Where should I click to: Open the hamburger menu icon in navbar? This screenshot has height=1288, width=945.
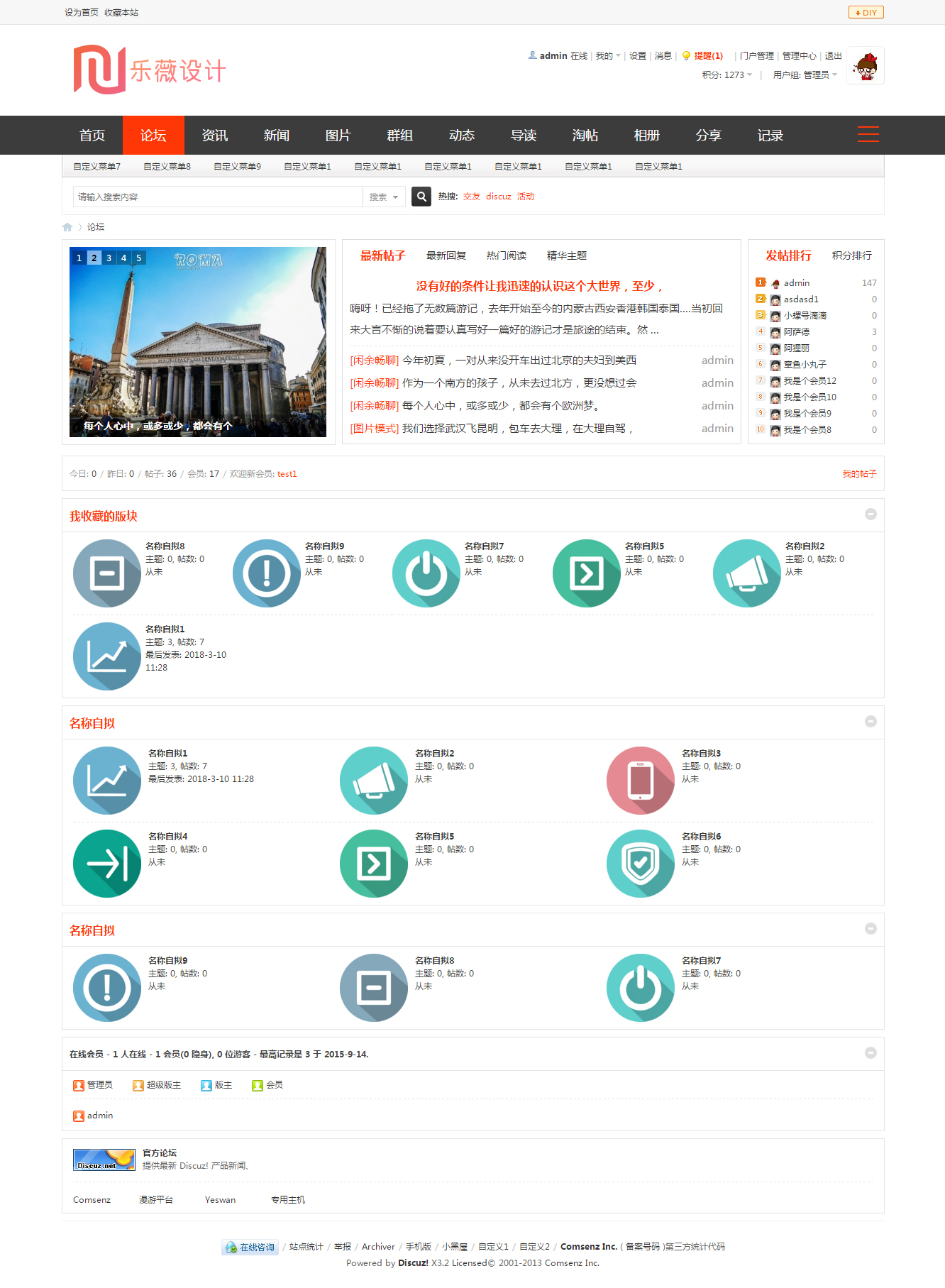coord(868,134)
